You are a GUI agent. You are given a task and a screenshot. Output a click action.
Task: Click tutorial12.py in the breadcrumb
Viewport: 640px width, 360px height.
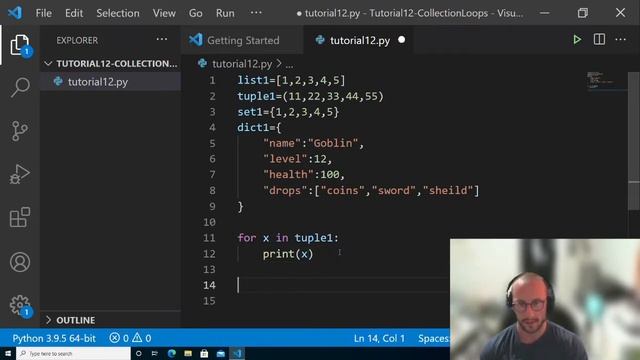[x=242, y=64]
